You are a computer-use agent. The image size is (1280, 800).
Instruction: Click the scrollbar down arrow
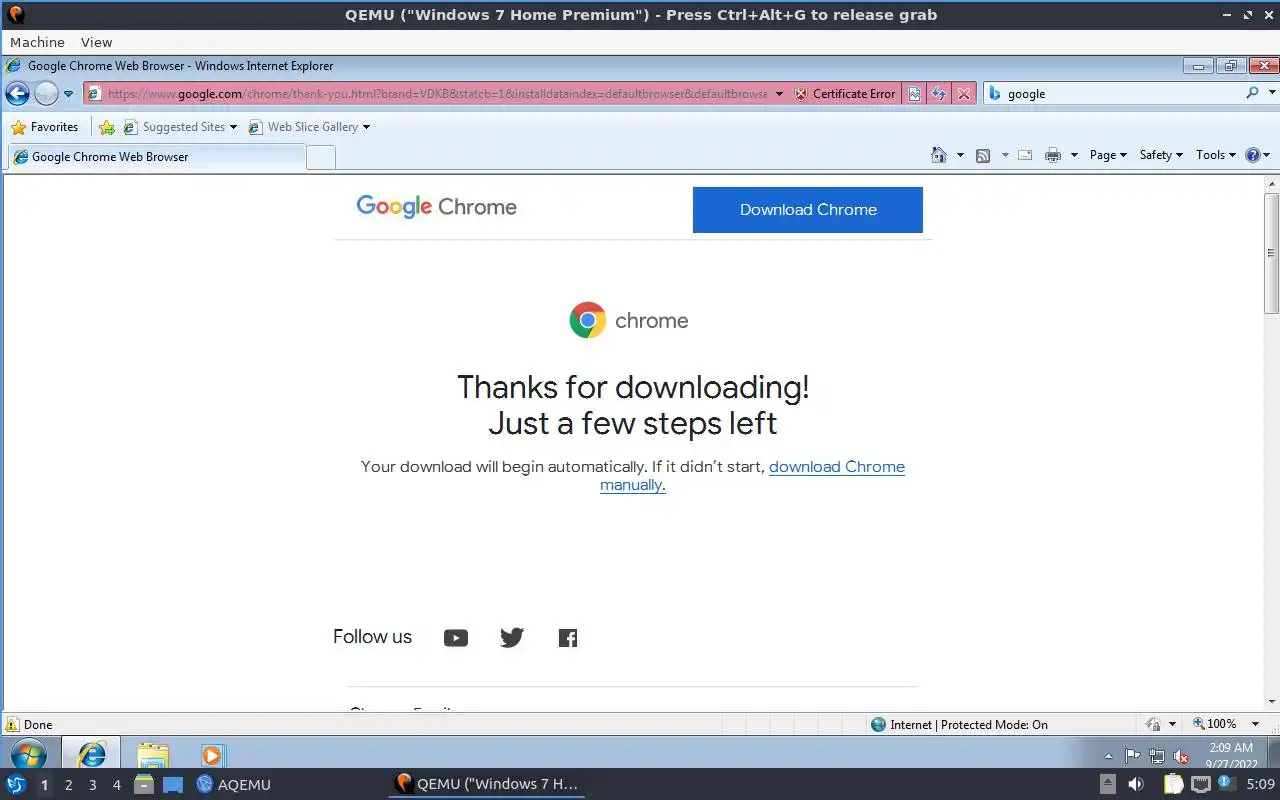1272,702
